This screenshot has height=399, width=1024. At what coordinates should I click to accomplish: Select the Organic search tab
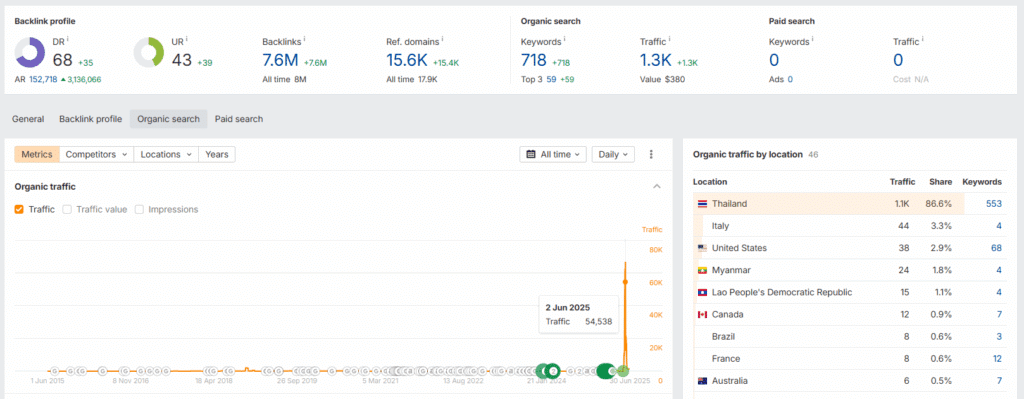(168, 119)
